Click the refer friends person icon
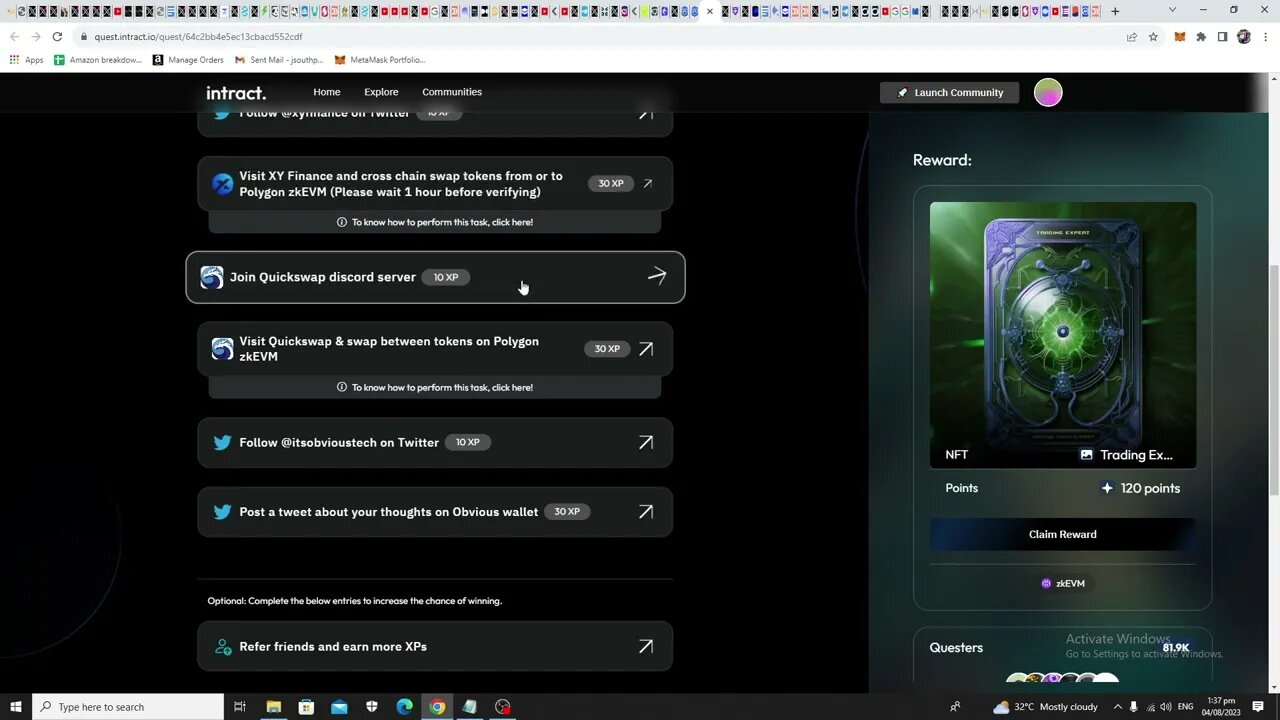Viewport: 1280px width, 720px height. pyautogui.click(x=223, y=646)
